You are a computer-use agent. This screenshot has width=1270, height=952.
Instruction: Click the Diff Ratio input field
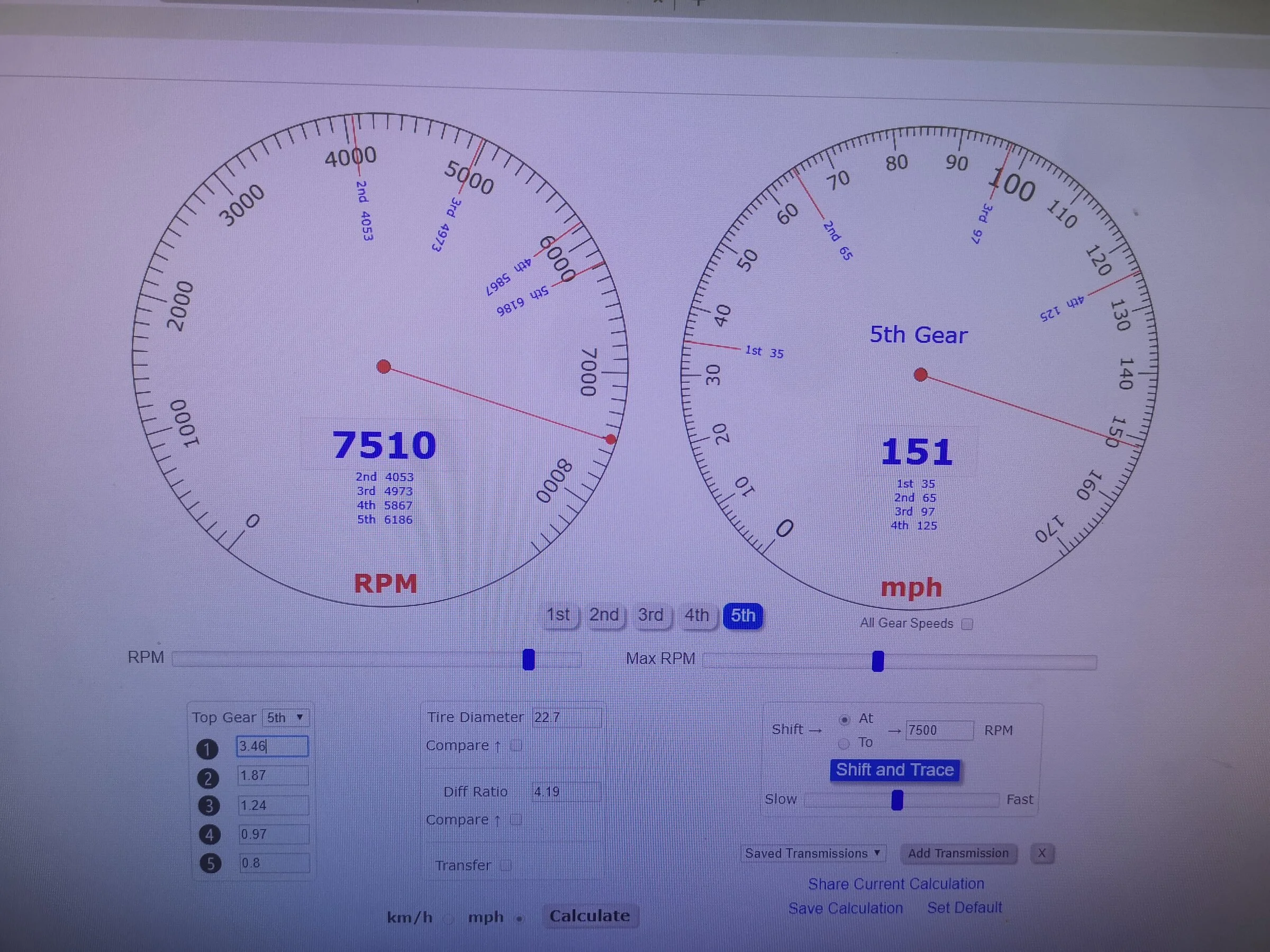(x=566, y=792)
